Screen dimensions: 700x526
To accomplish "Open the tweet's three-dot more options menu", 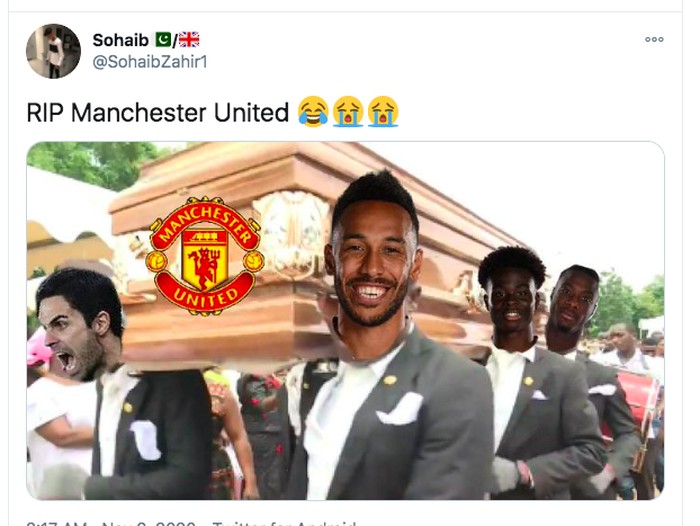I will [654, 39].
